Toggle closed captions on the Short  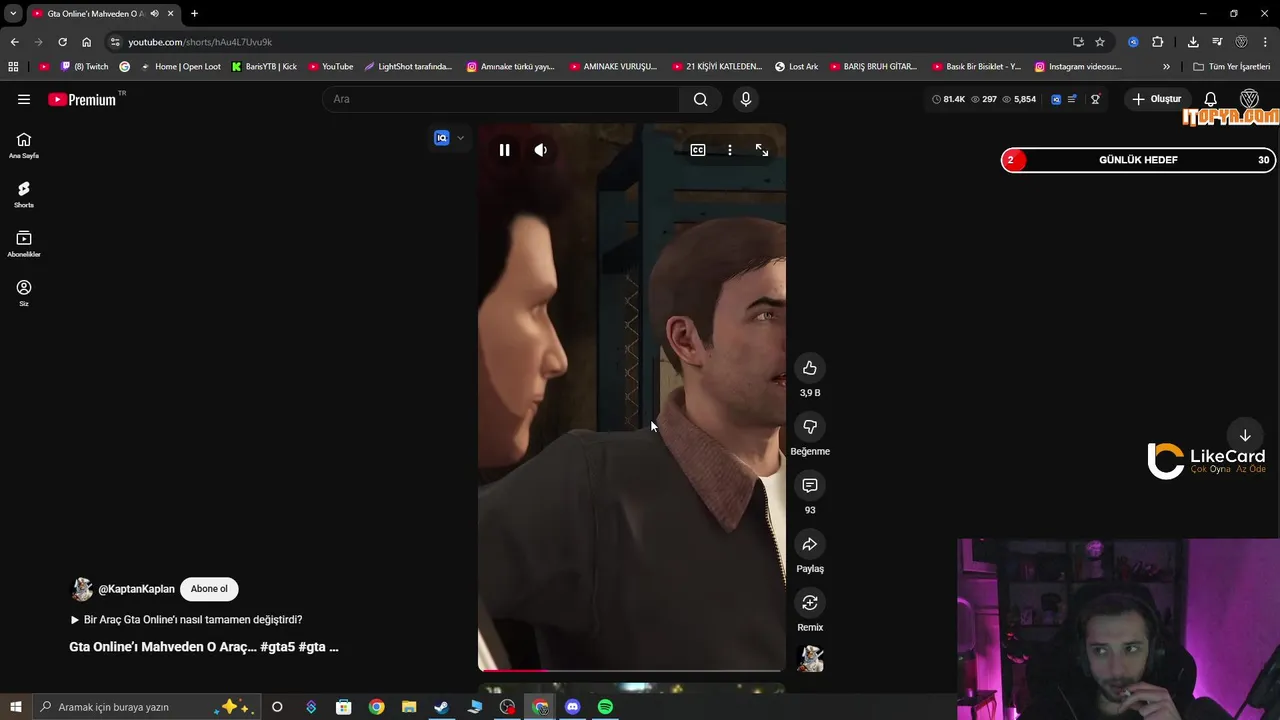tap(698, 150)
